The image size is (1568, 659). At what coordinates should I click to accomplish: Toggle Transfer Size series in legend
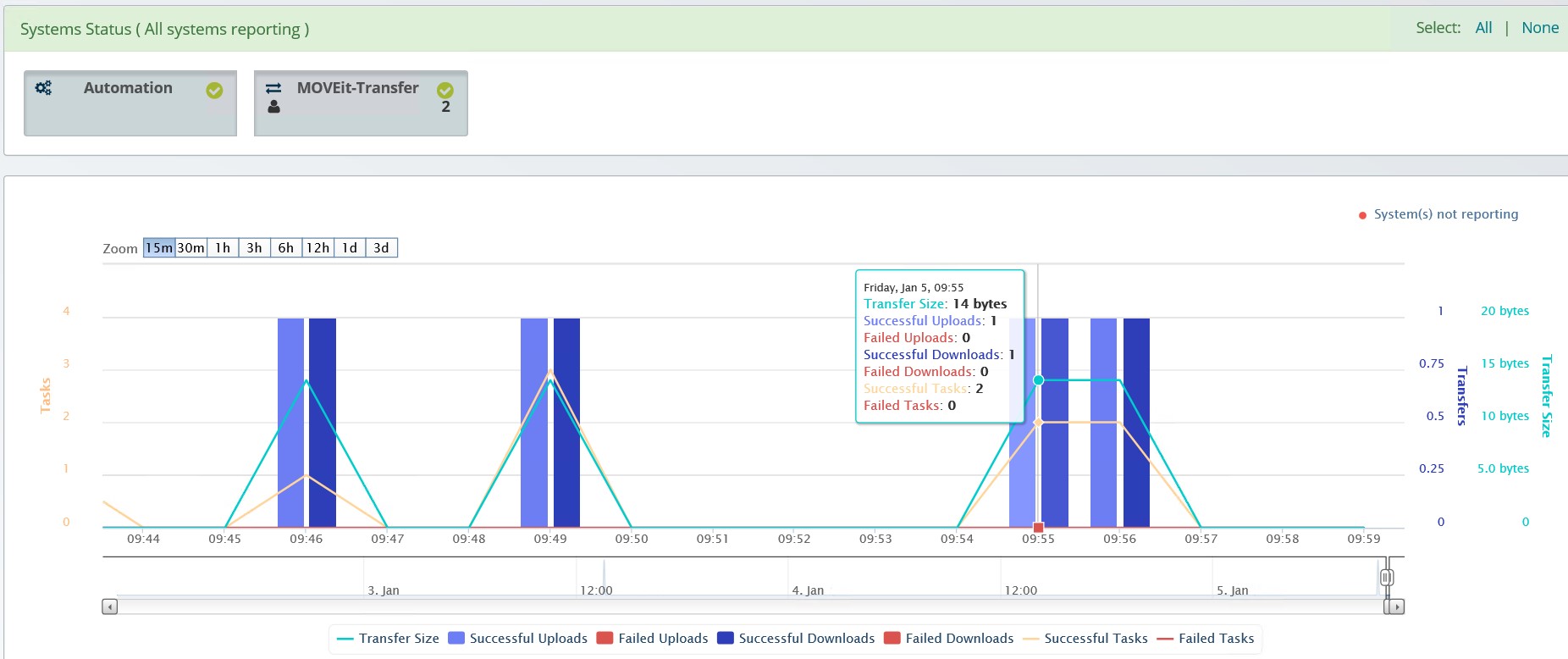(x=388, y=639)
